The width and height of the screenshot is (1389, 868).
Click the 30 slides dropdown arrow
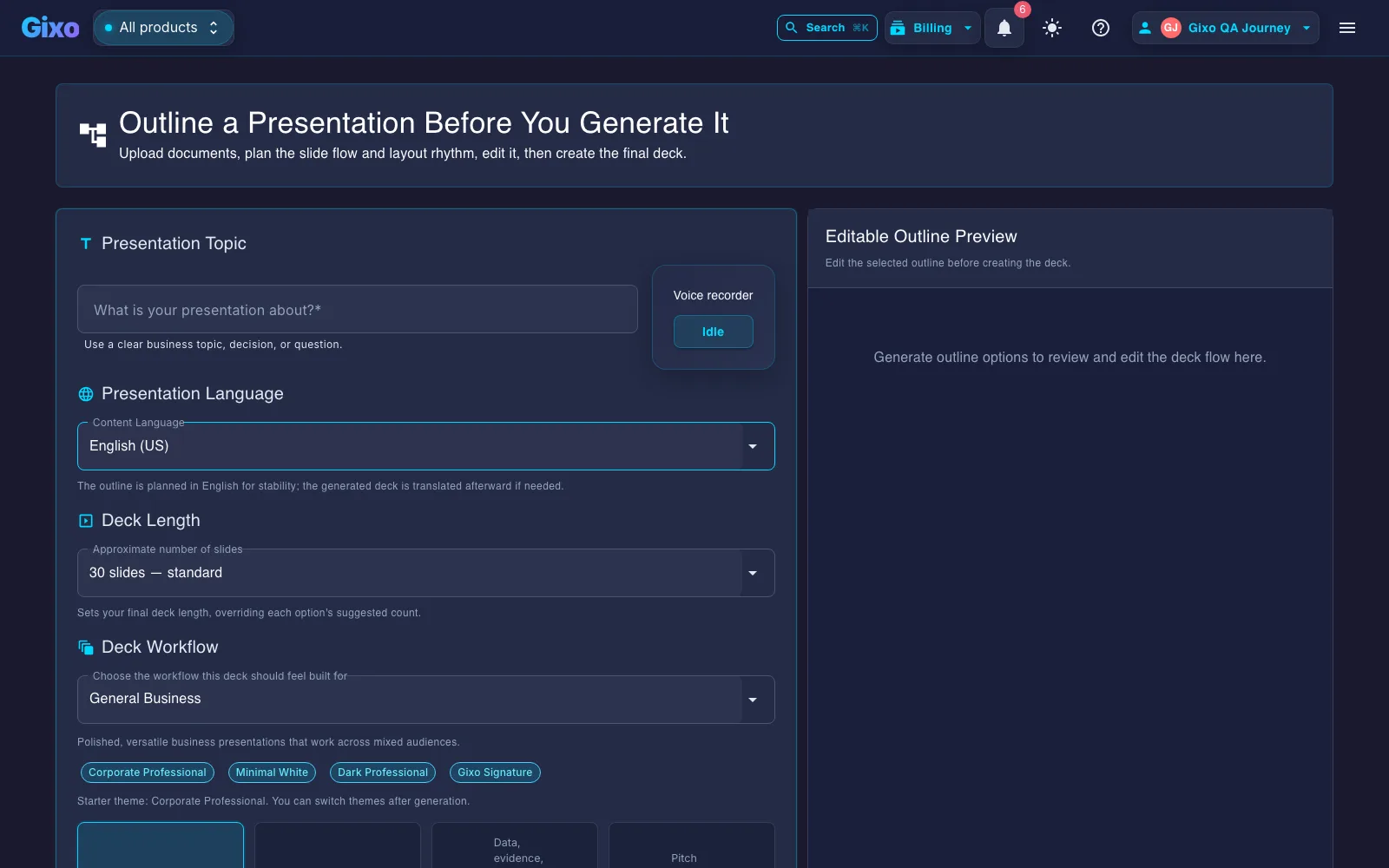tap(753, 573)
